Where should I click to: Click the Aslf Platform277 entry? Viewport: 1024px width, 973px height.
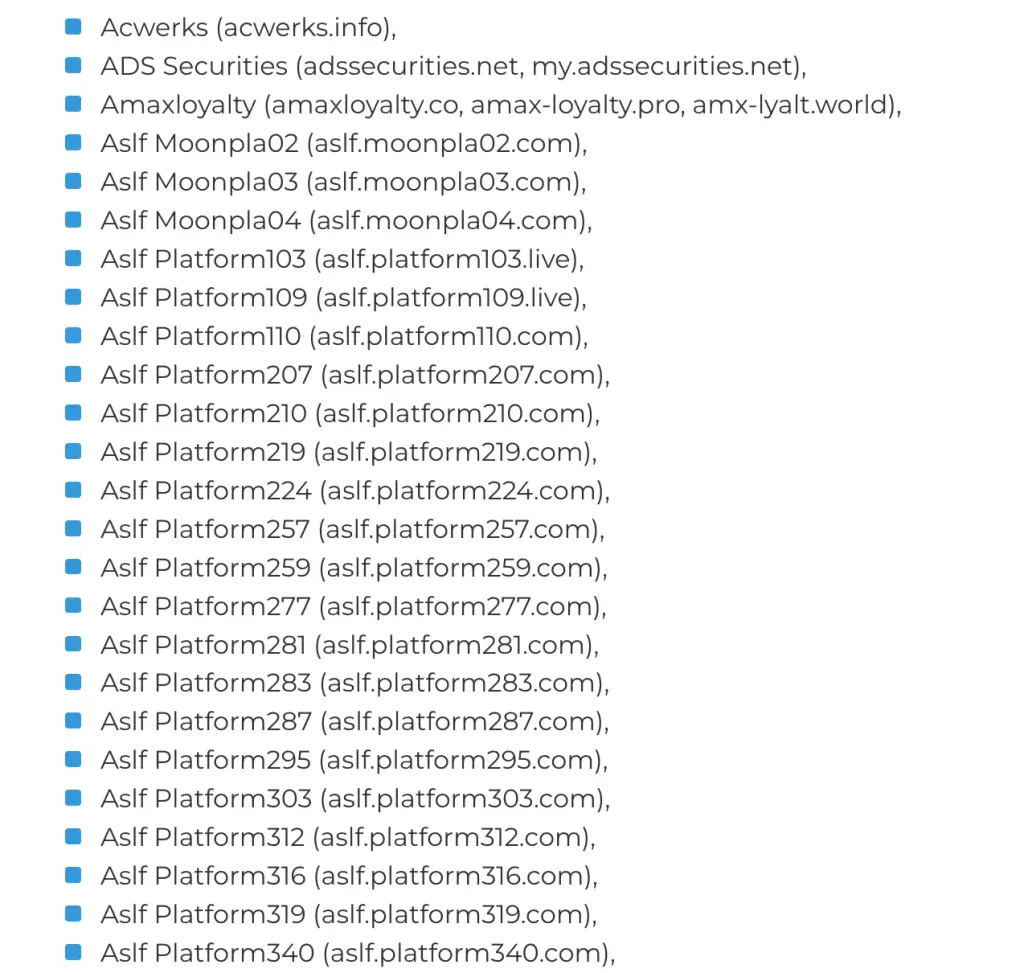pos(353,605)
